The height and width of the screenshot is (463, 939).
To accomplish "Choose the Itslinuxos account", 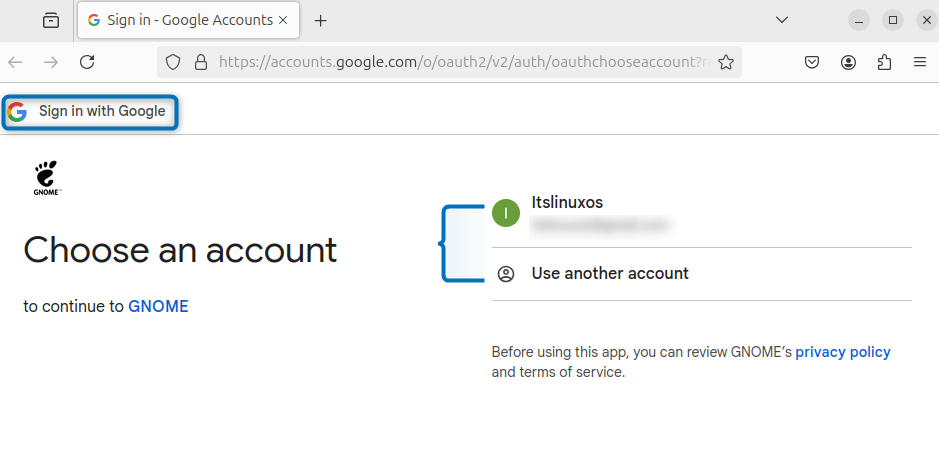I will [x=701, y=214].
